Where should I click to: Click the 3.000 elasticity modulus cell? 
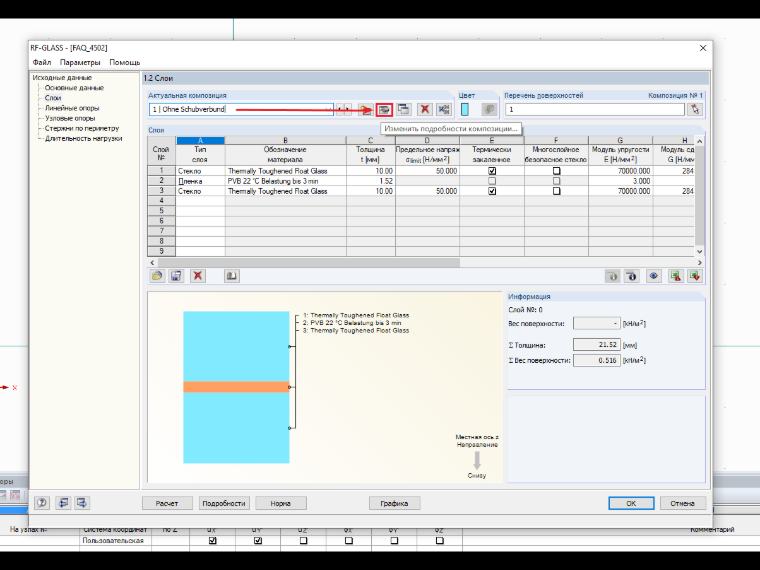tap(620, 181)
